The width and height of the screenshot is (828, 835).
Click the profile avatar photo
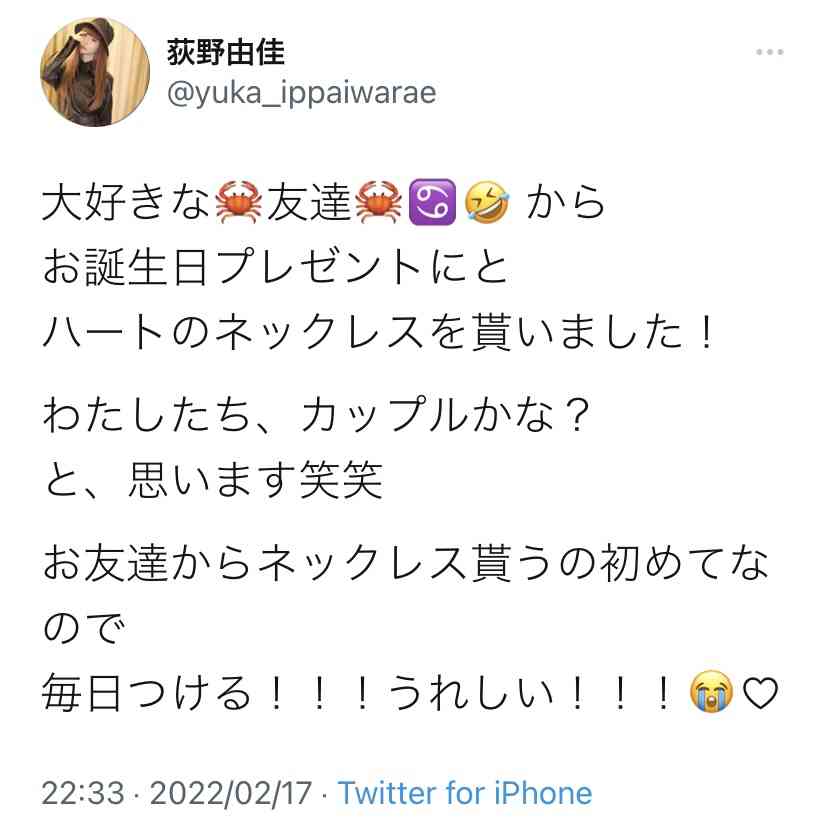[95, 72]
